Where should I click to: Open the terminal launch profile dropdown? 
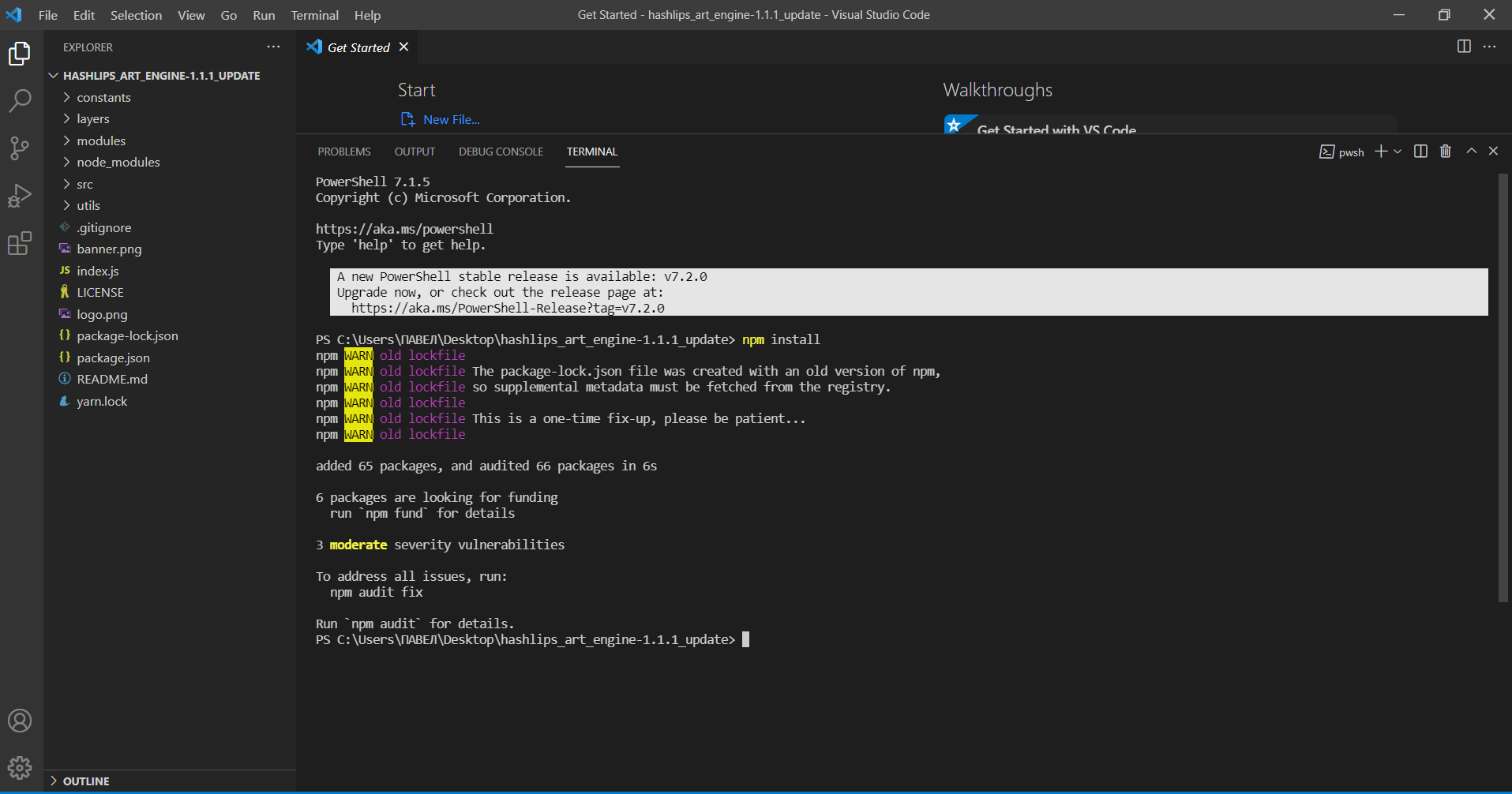1397,151
